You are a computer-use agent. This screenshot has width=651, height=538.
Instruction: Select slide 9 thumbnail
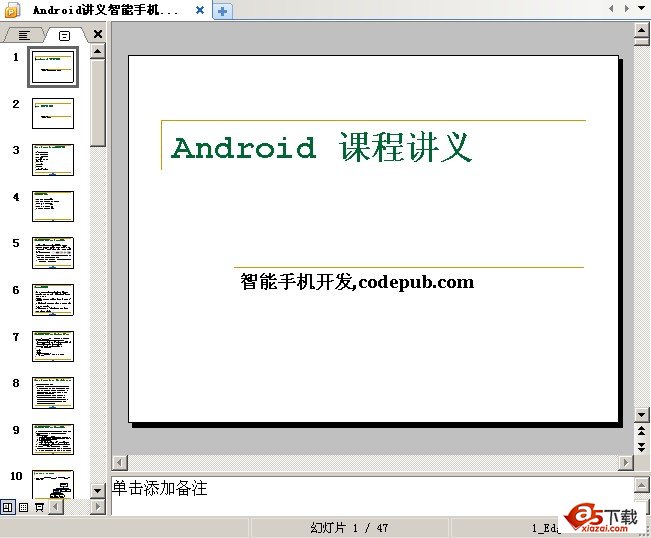point(53,439)
